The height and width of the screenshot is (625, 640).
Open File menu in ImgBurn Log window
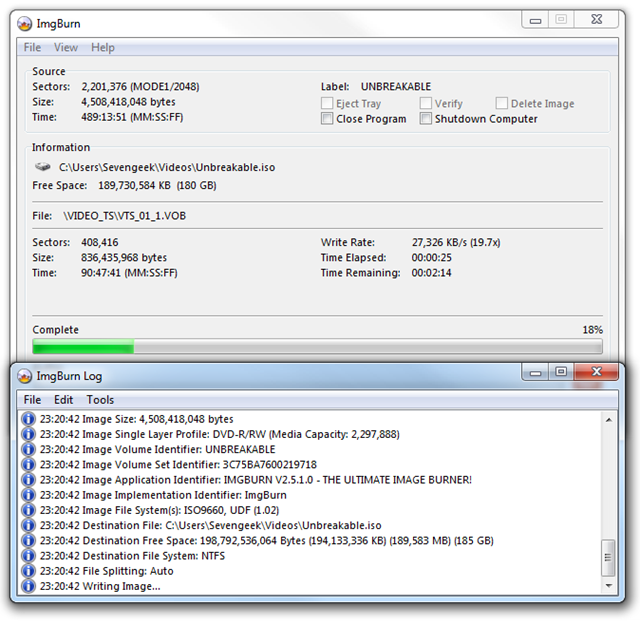pos(32,400)
